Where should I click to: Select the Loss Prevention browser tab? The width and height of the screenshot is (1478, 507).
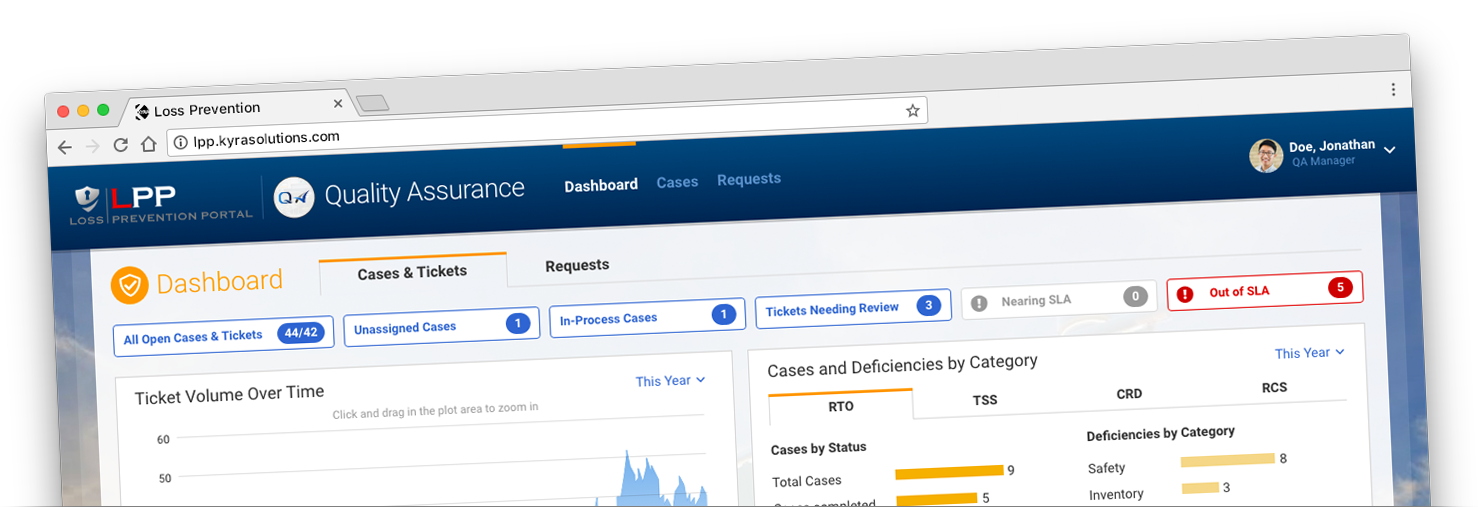click(237, 108)
